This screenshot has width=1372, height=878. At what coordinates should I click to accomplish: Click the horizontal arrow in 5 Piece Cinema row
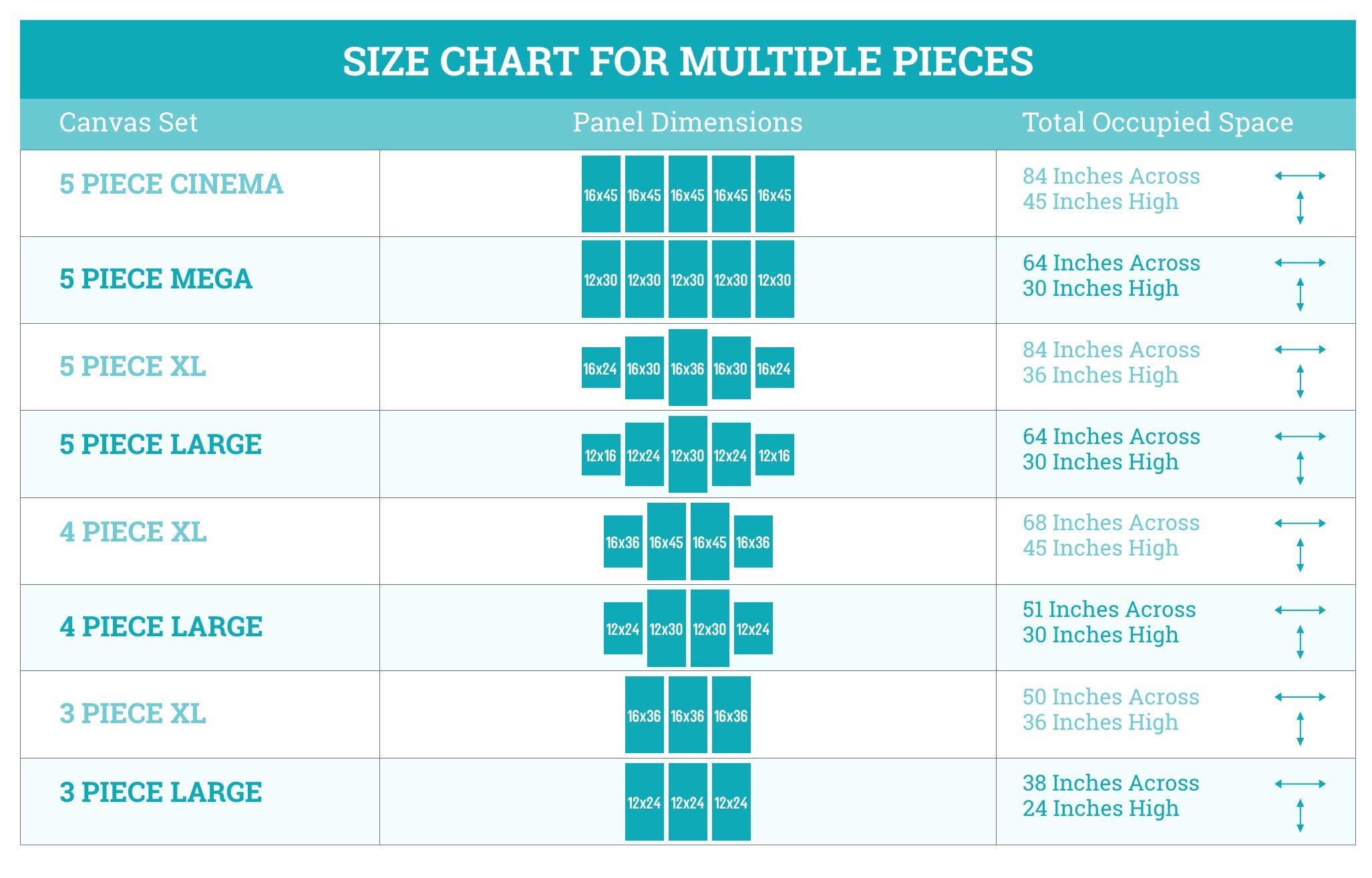click(1300, 176)
